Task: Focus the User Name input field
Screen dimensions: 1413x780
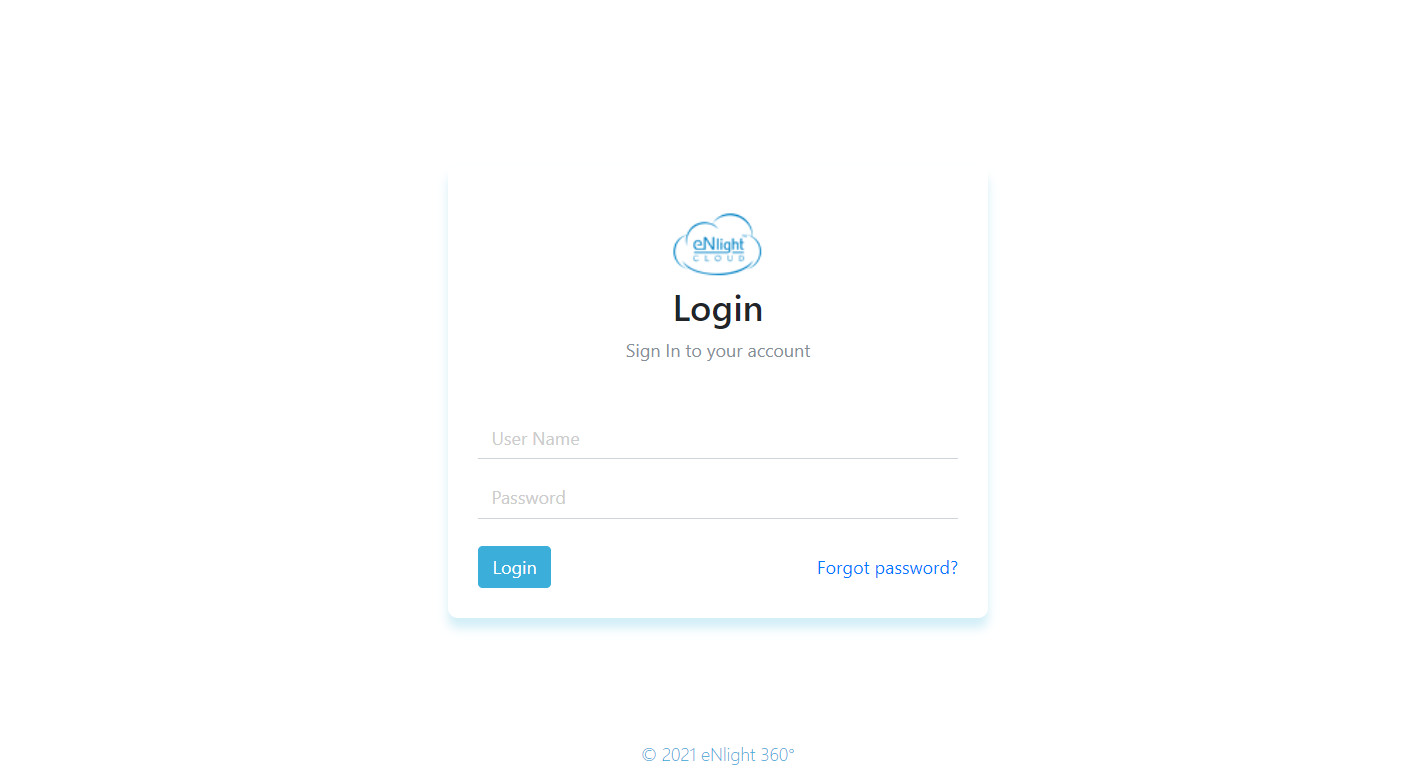Action: coord(718,439)
